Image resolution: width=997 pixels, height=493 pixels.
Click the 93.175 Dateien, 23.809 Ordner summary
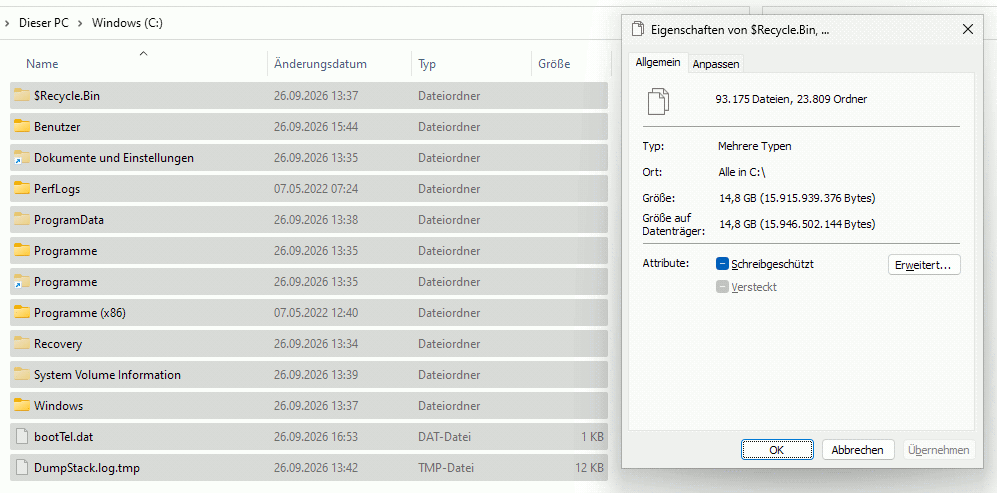792,99
